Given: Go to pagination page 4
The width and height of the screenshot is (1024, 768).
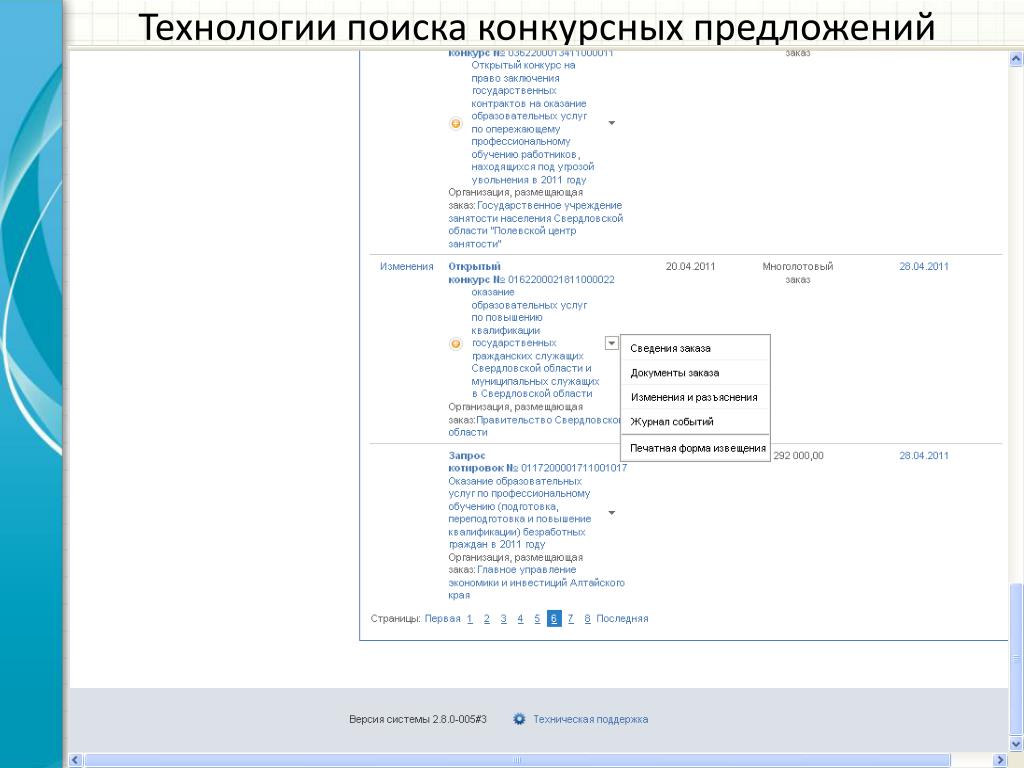Looking at the screenshot, I should point(520,618).
